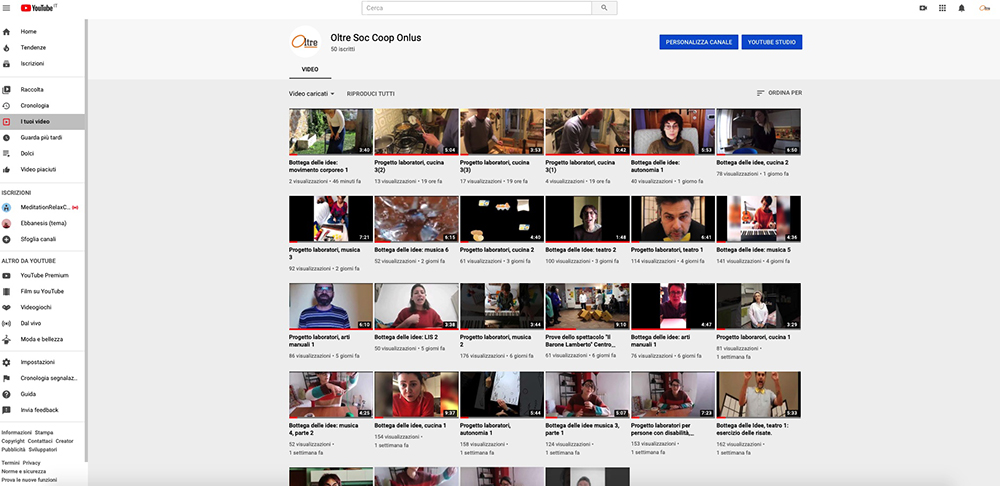The width and height of the screenshot is (1000, 486).
Task: Open Ebbanesis (tema) subscription
Action: tap(42, 223)
